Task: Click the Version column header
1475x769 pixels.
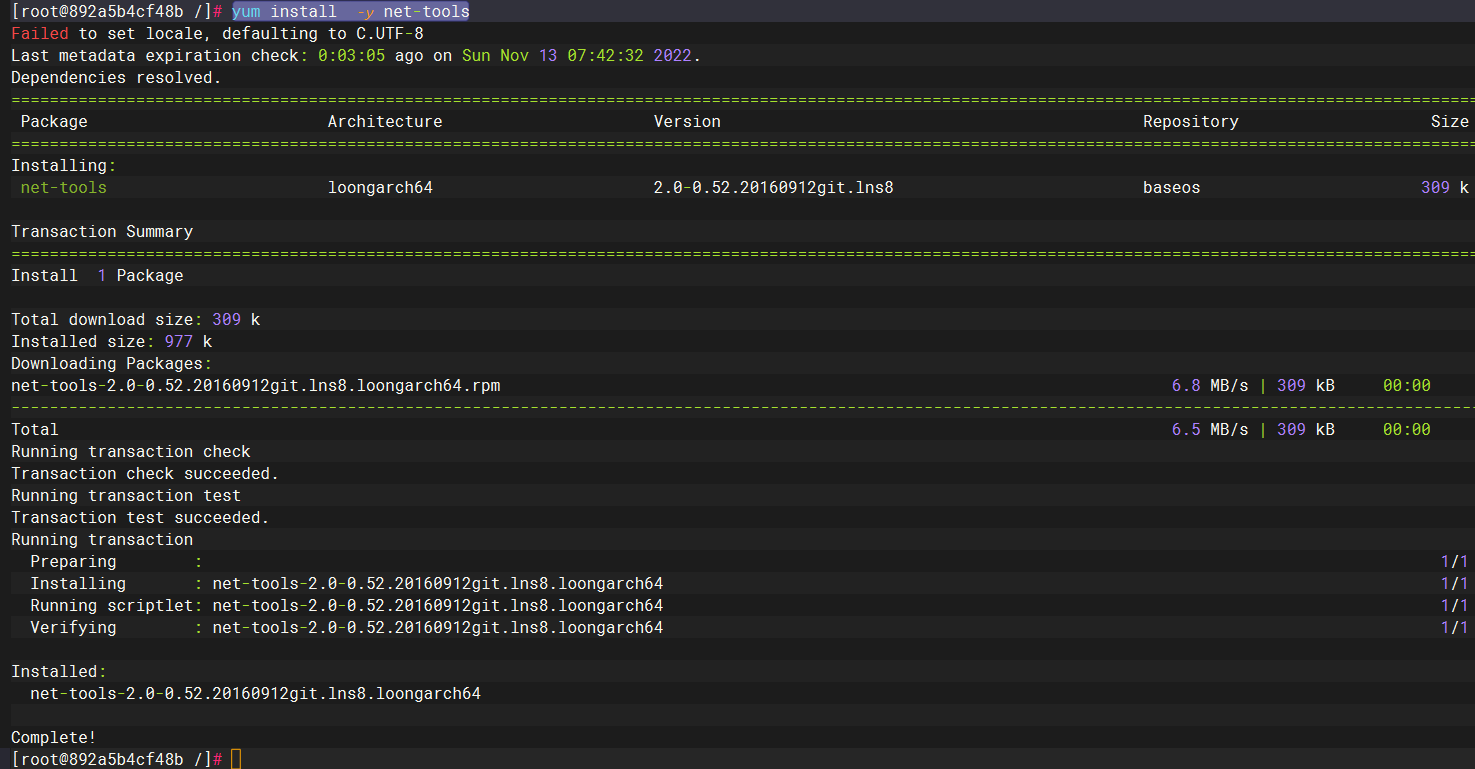Action: 687,121
